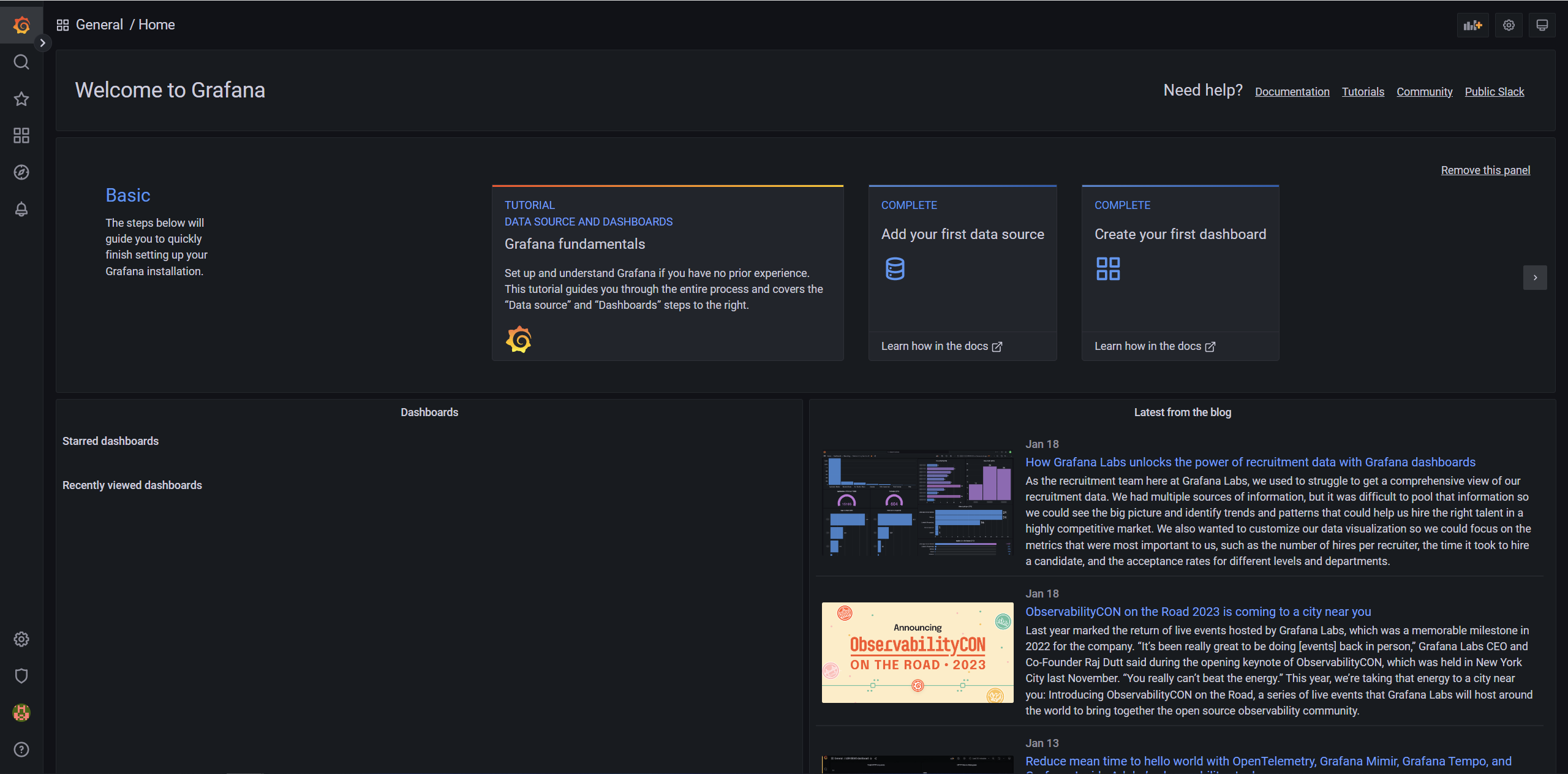
Task: Open the Documentation help link
Action: (x=1292, y=92)
